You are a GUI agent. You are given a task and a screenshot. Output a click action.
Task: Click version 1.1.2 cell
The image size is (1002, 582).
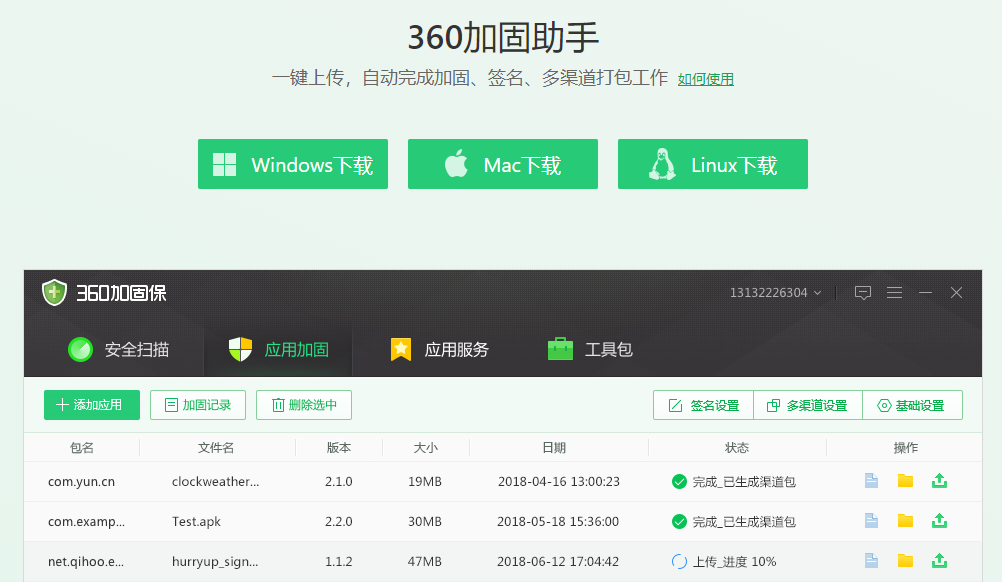[x=339, y=562]
